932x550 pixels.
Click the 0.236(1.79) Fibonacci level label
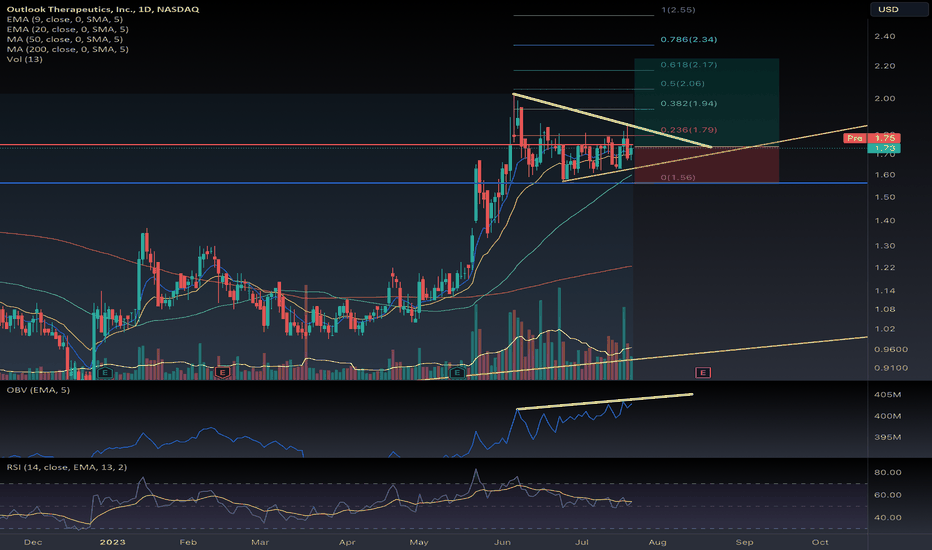click(689, 130)
